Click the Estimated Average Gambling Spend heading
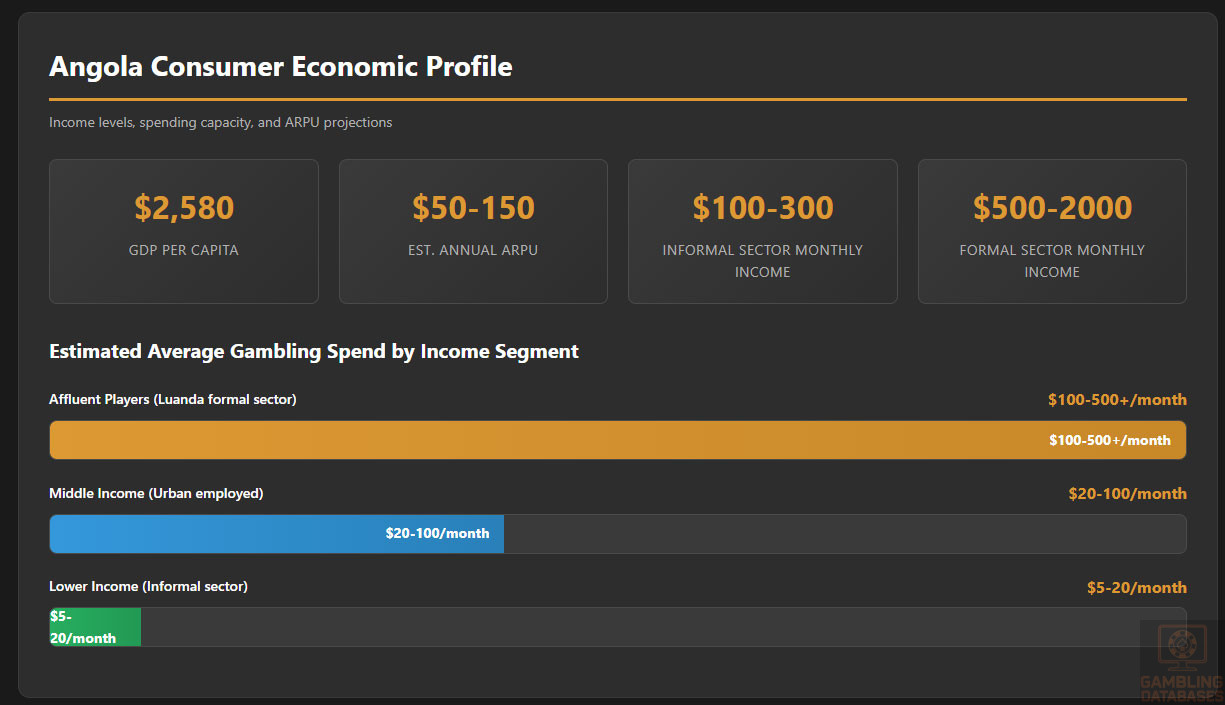 [x=314, y=352]
